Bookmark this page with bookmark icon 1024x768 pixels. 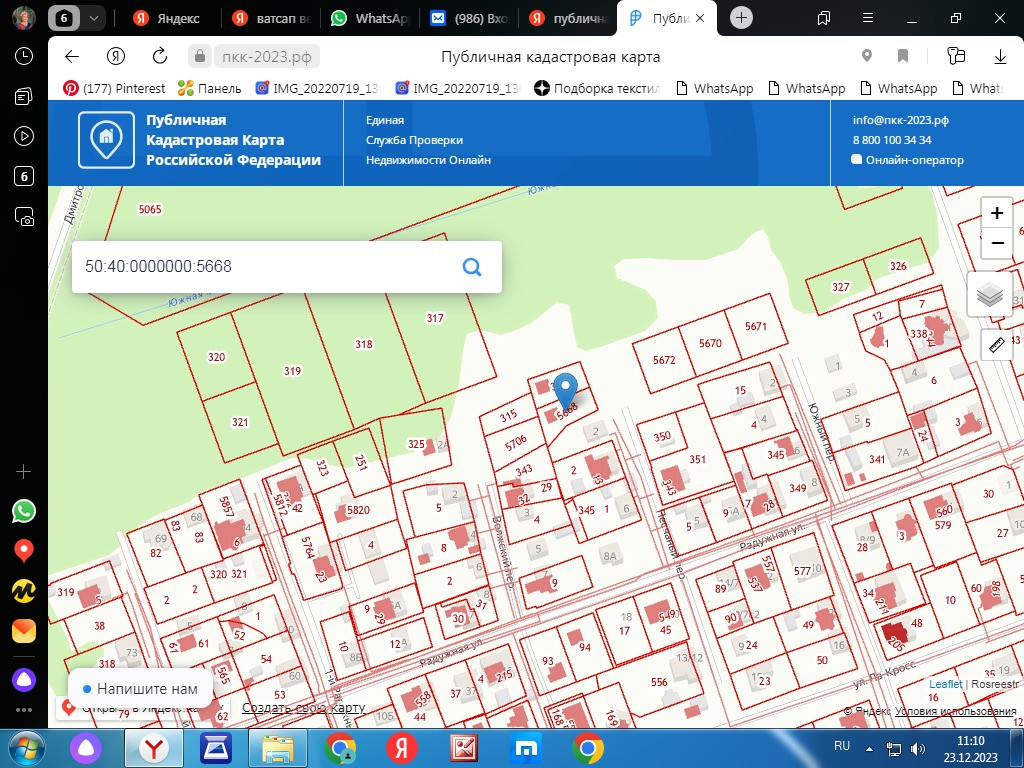[903, 56]
